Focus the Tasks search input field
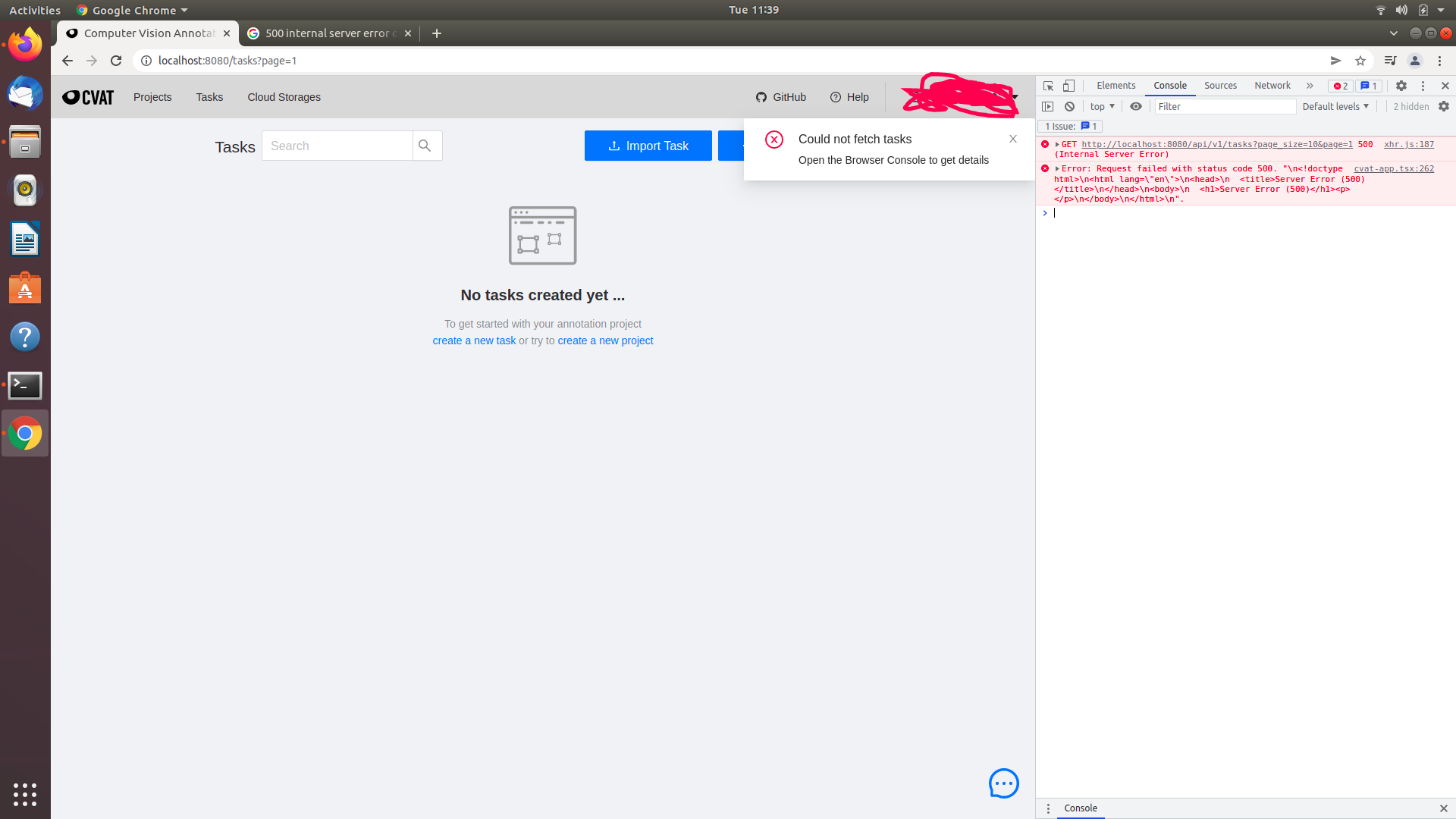This screenshot has height=819, width=1456. (x=337, y=146)
